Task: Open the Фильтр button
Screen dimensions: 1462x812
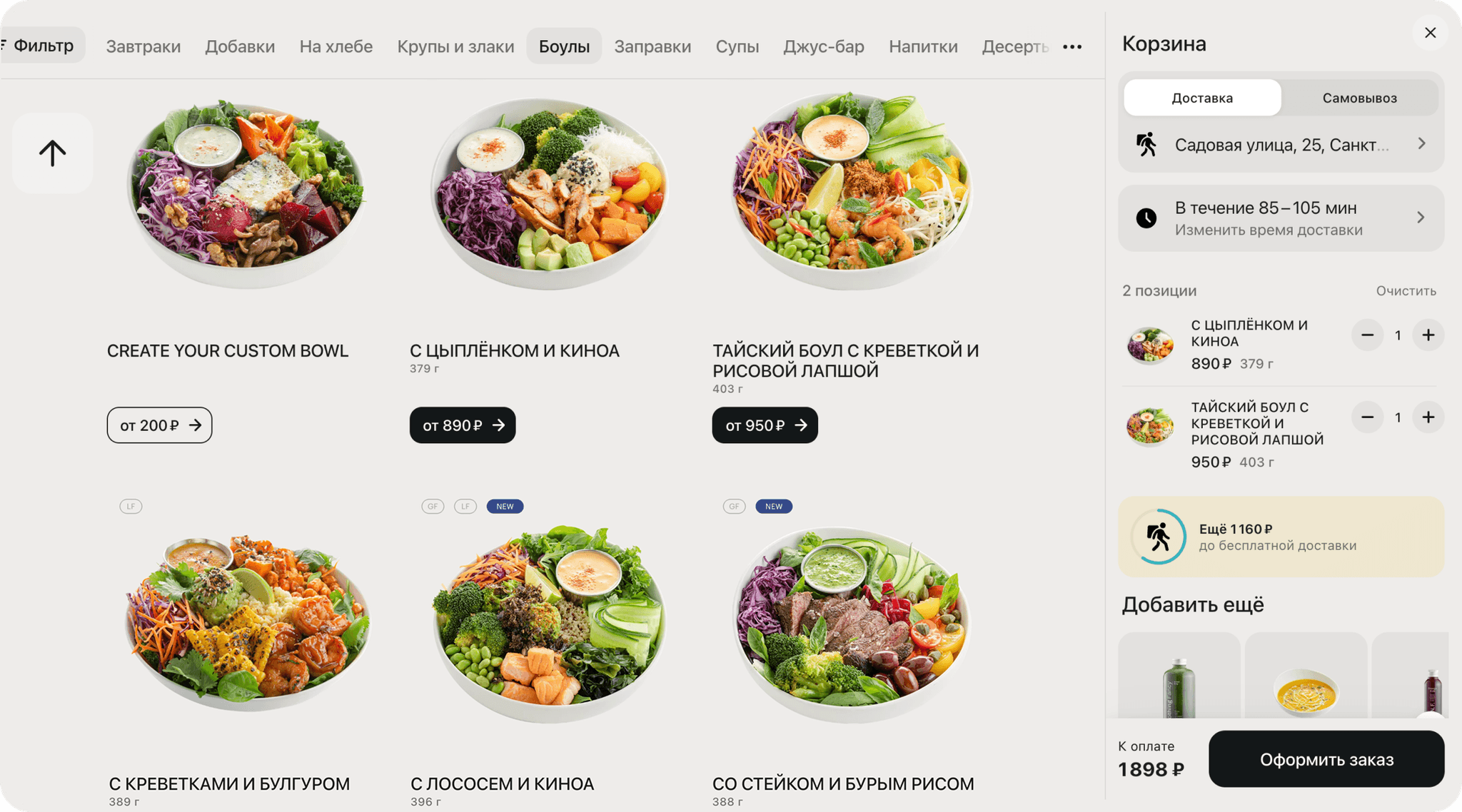Action: 42,46
